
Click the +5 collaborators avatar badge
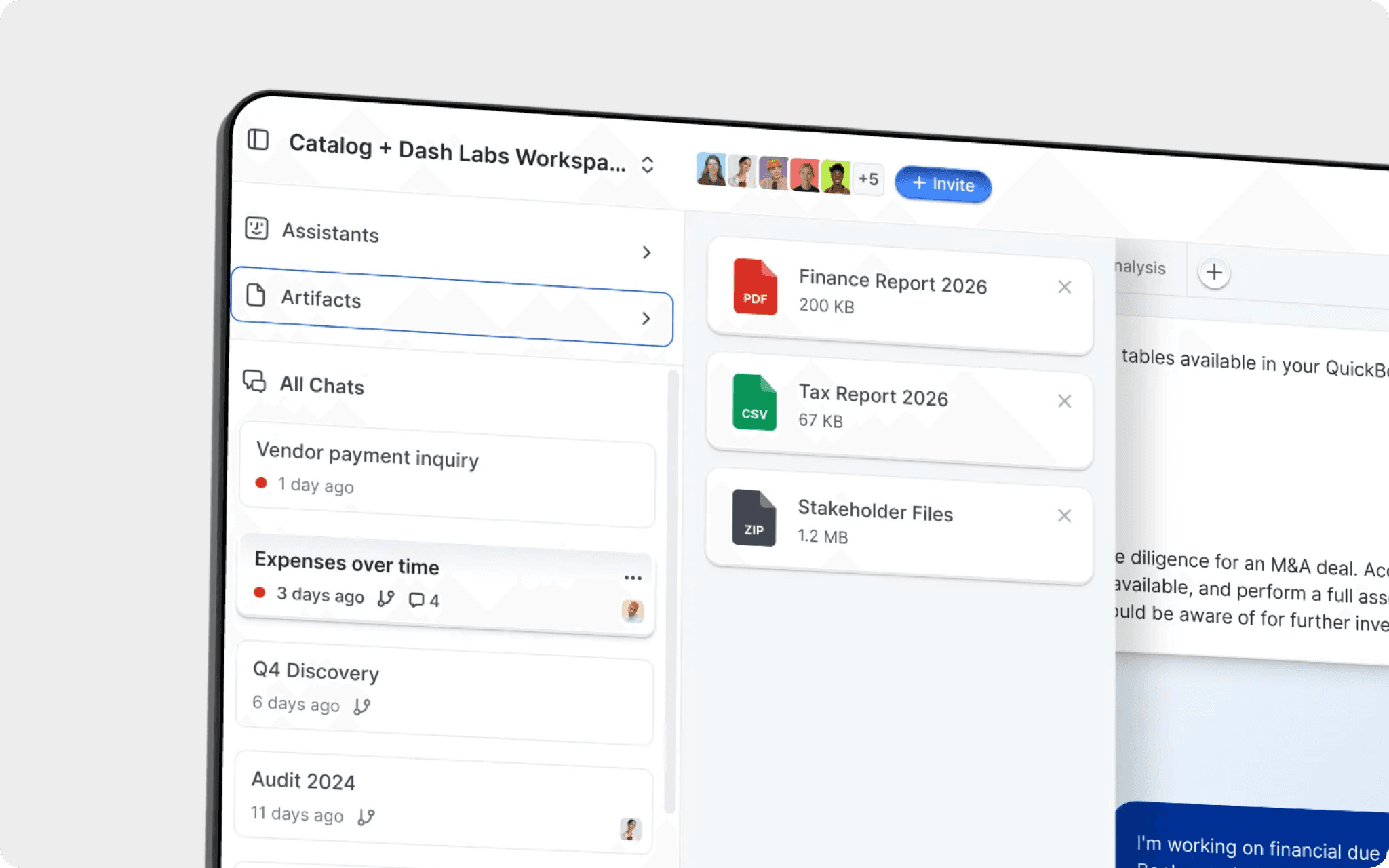[868, 178]
